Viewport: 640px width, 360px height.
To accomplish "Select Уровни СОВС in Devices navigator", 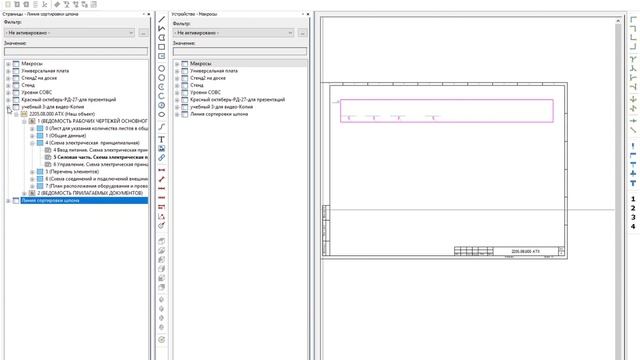I will click(x=205, y=92).
